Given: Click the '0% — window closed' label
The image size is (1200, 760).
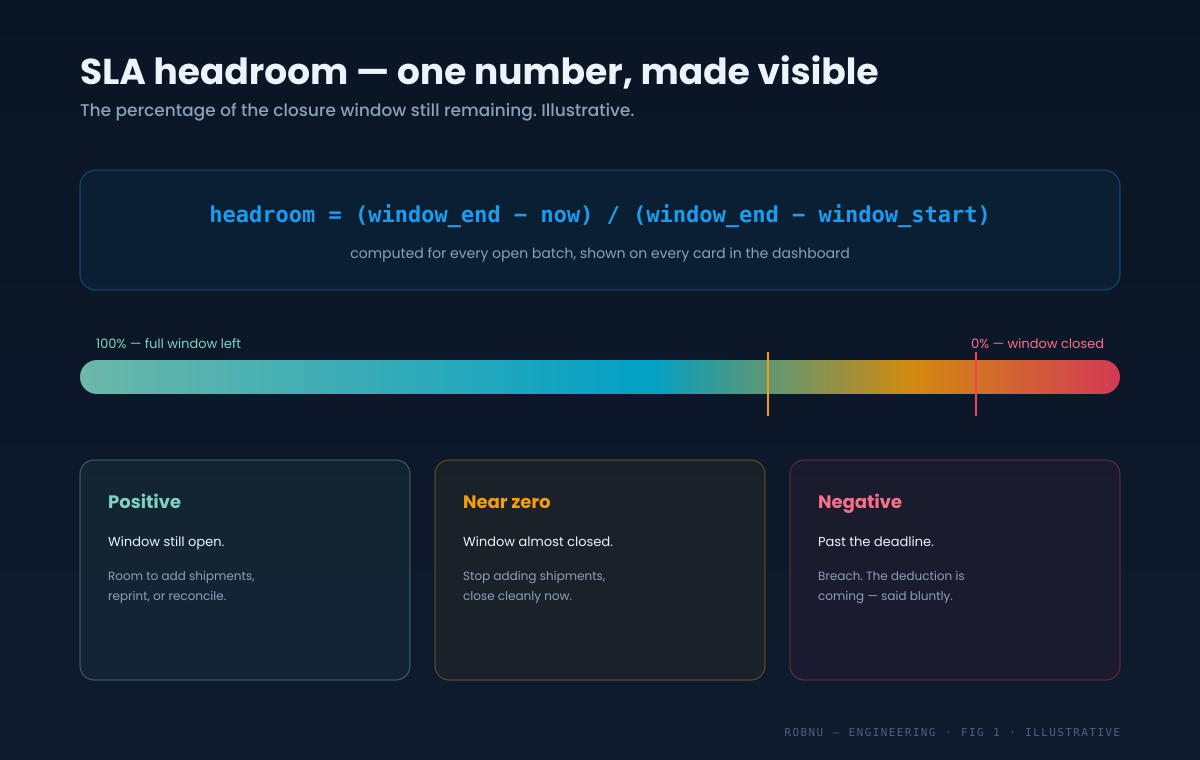Looking at the screenshot, I should [1037, 343].
